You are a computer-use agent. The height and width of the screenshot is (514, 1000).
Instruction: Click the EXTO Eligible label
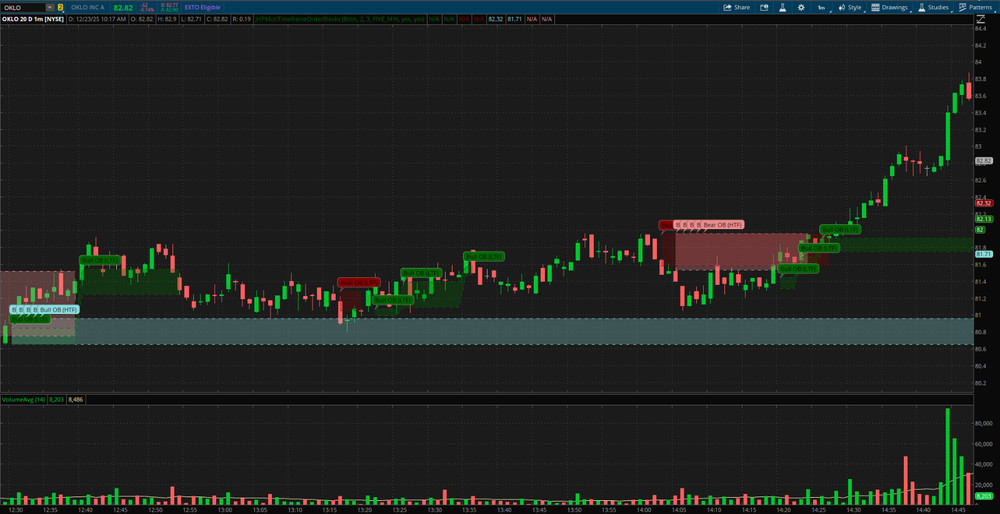(203, 7)
